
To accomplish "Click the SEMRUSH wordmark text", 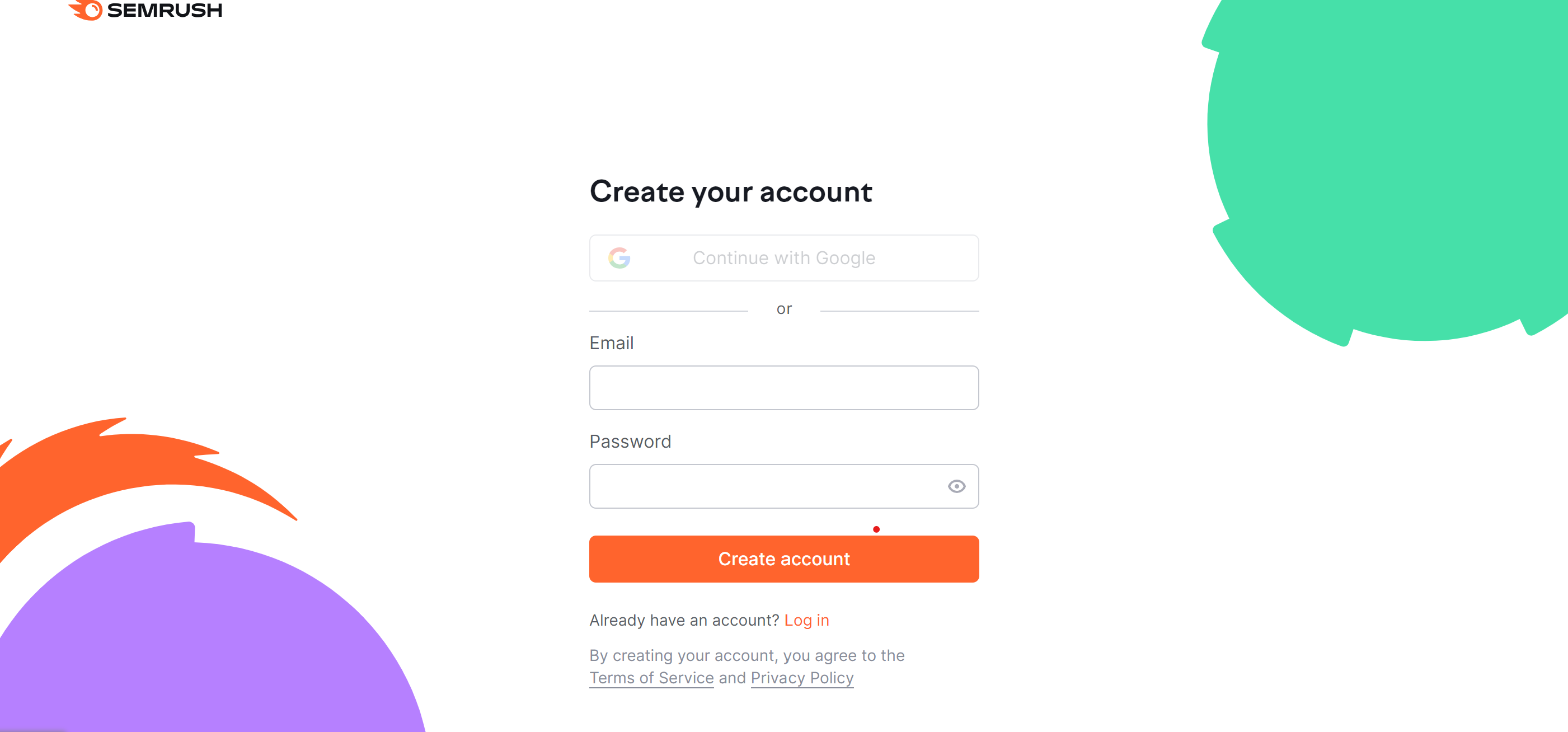I will click(x=165, y=10).
